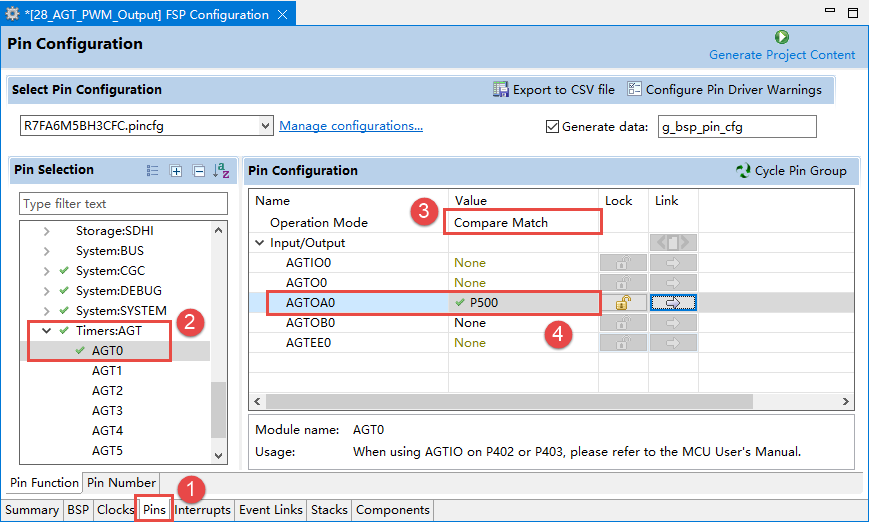The image size is (869, 522).
Task: Expand the Storage:SDHI tree node
Action: pos(47,231)
